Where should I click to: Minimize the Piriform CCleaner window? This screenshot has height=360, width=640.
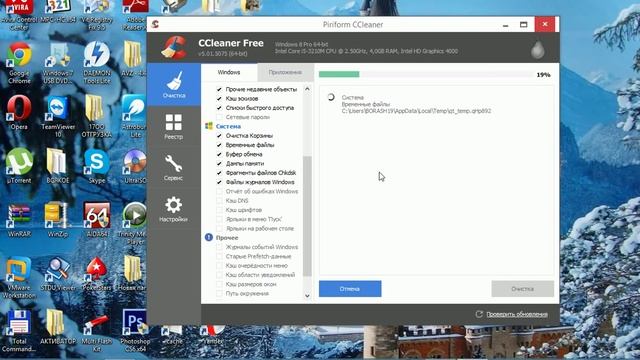pyautogui.click(x=505, y=25)
